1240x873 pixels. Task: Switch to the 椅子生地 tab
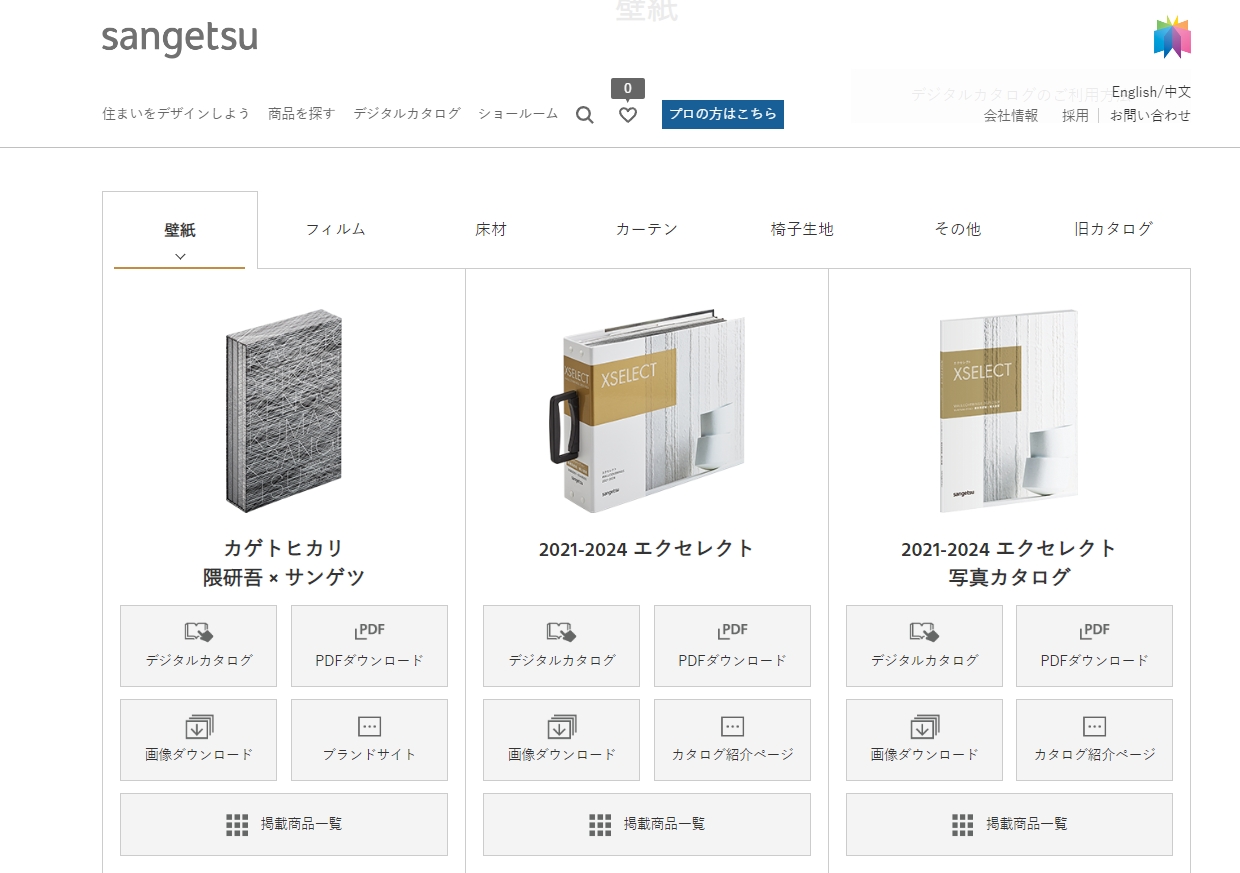coord(802,229)
